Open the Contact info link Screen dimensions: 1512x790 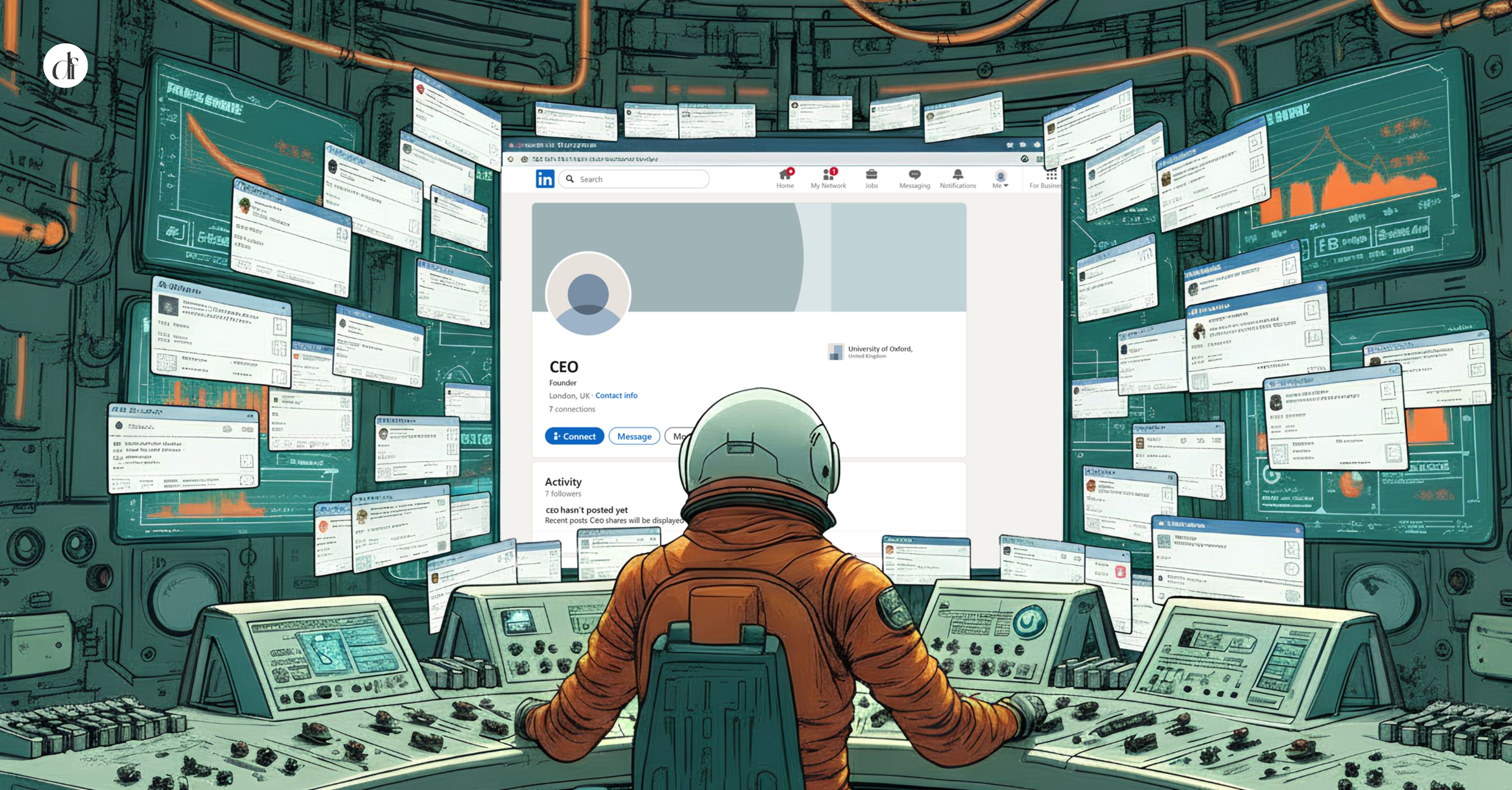(616, 396)
